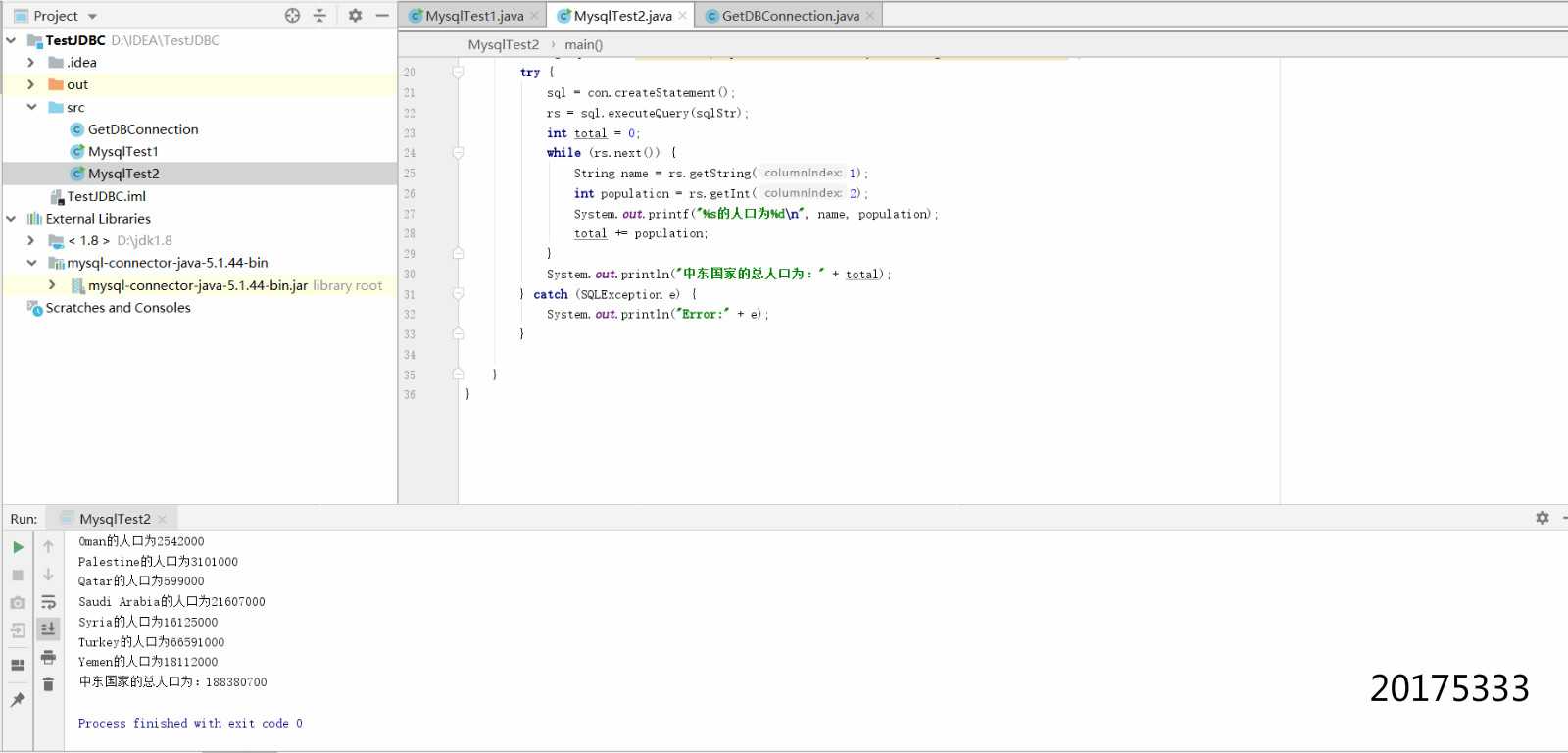Pin the Run tab

tap(18, 699)
